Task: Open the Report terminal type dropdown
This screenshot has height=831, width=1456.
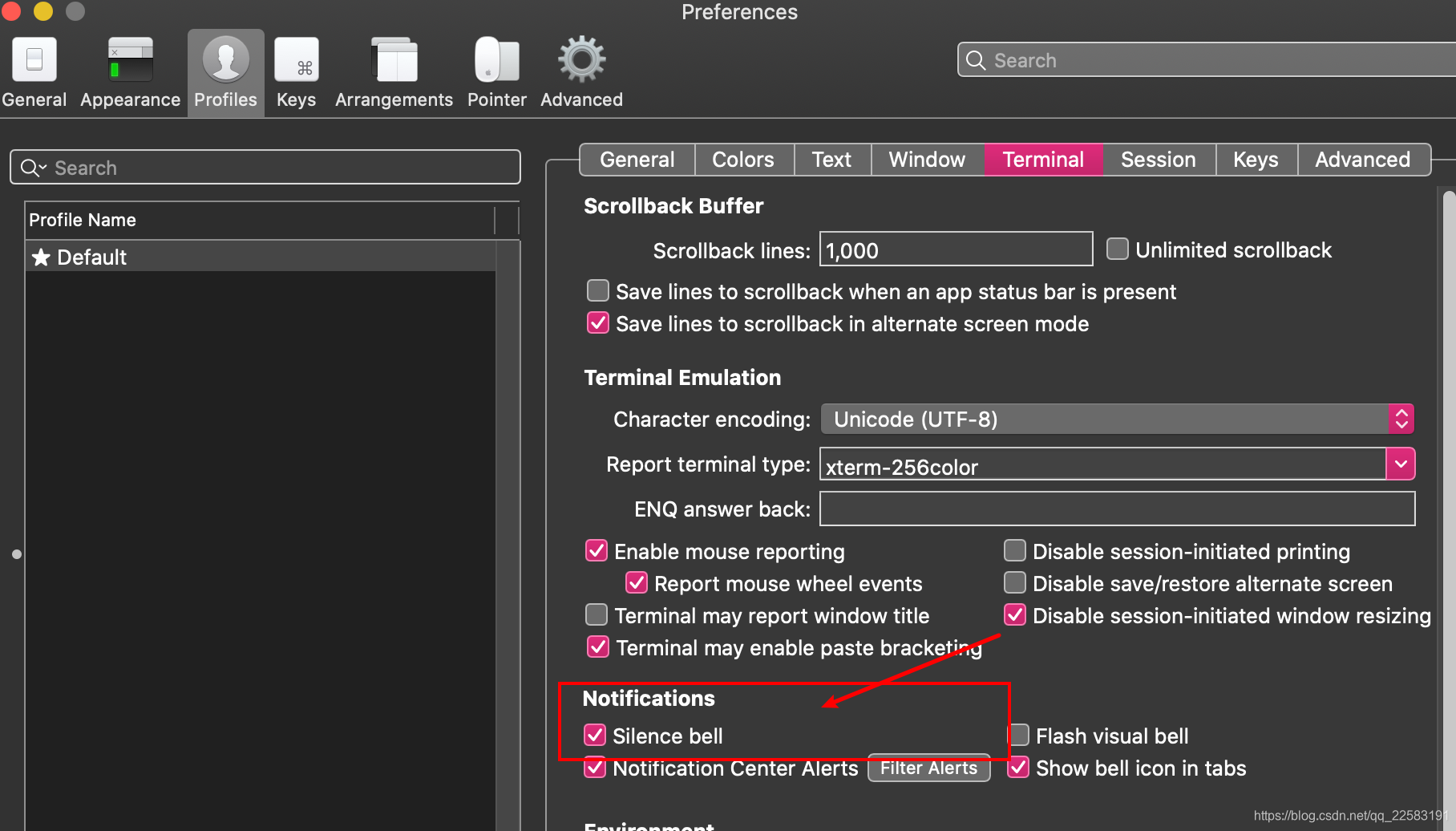Action: click(1401, 464)
